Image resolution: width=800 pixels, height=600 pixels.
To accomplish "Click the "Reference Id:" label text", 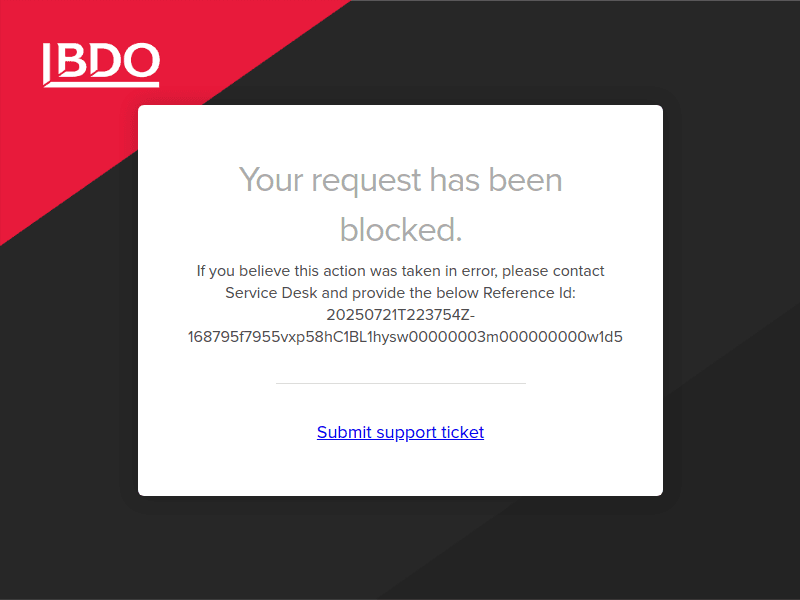I will pos(529,293).
